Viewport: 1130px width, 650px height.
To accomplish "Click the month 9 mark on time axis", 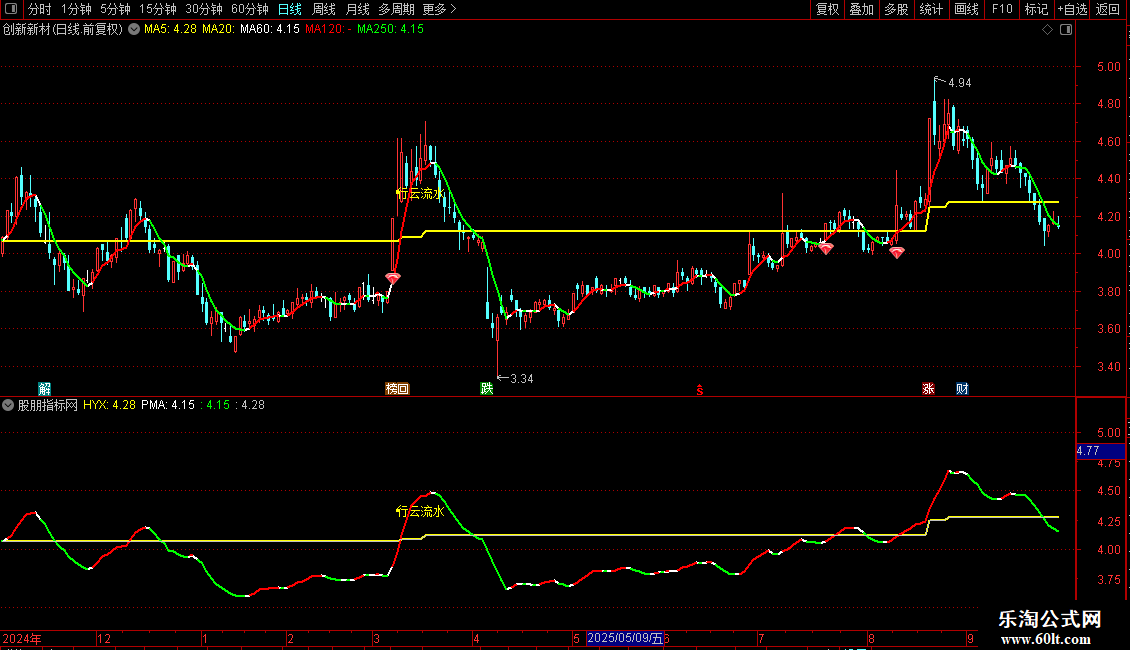I will click(971, 638).
